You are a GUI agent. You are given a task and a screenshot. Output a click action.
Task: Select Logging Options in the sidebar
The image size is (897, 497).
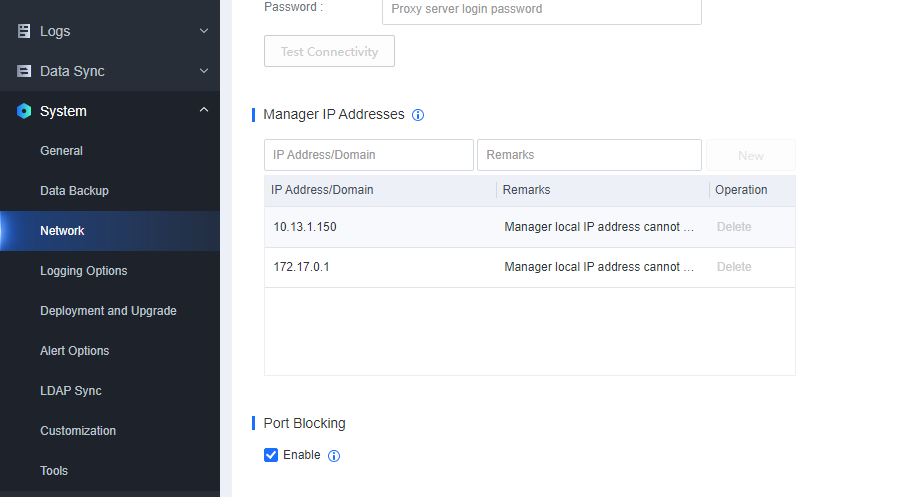pos(83,271)
